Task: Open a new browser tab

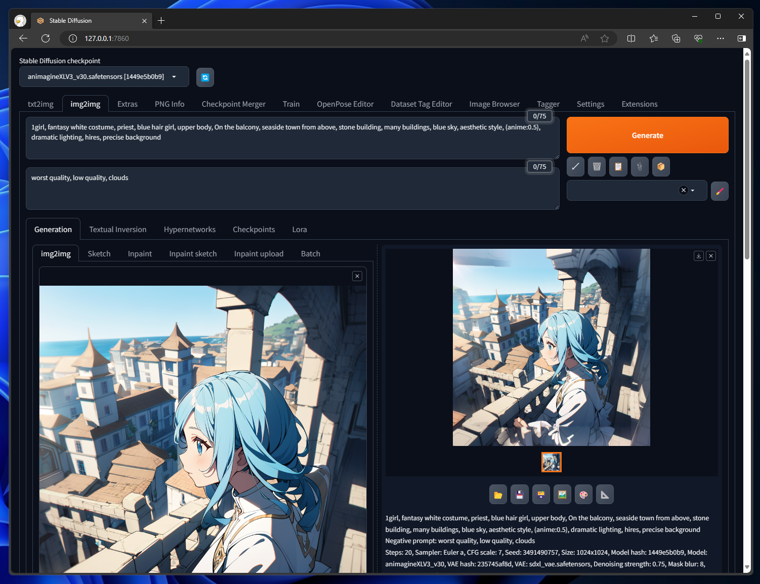Action: pos(161,20)
